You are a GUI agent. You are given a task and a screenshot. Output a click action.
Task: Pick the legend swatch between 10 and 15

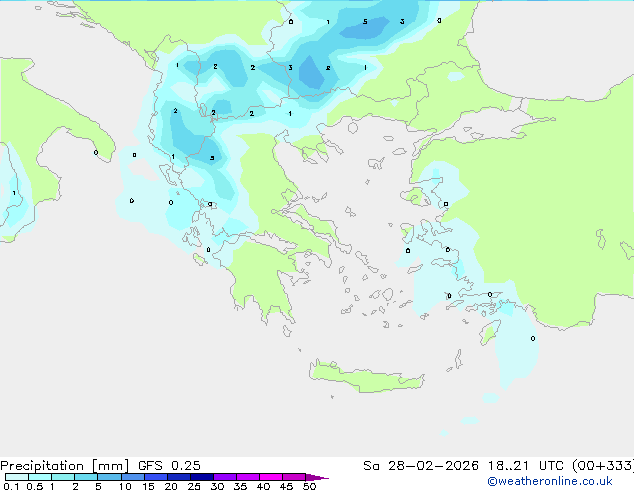click(x=132, y=477)
